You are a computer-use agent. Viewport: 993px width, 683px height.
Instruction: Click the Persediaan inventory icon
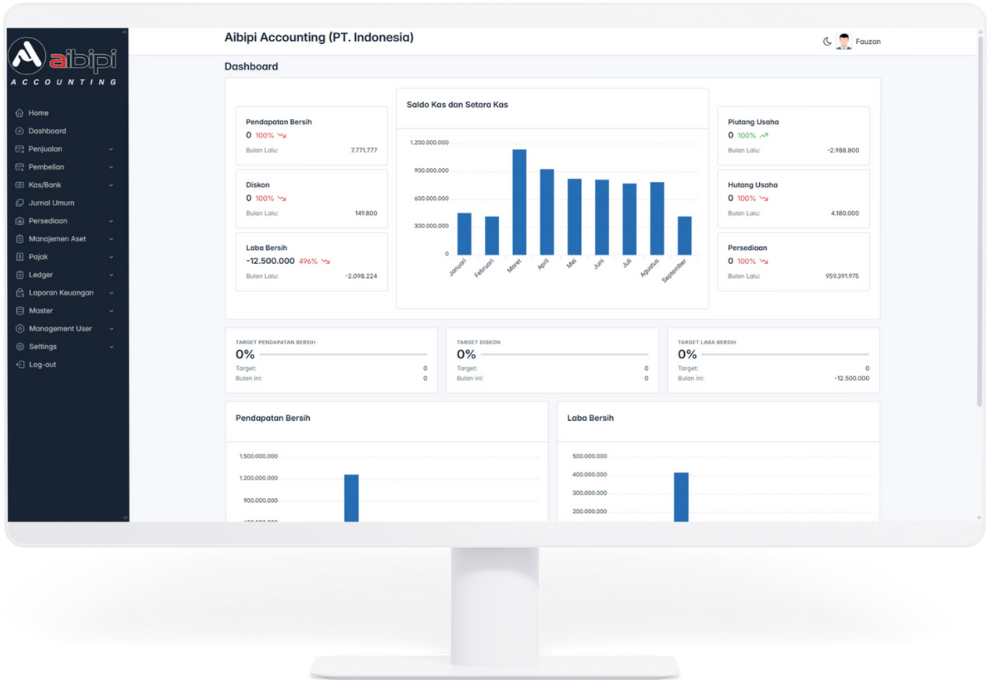[x=19, y=221]
